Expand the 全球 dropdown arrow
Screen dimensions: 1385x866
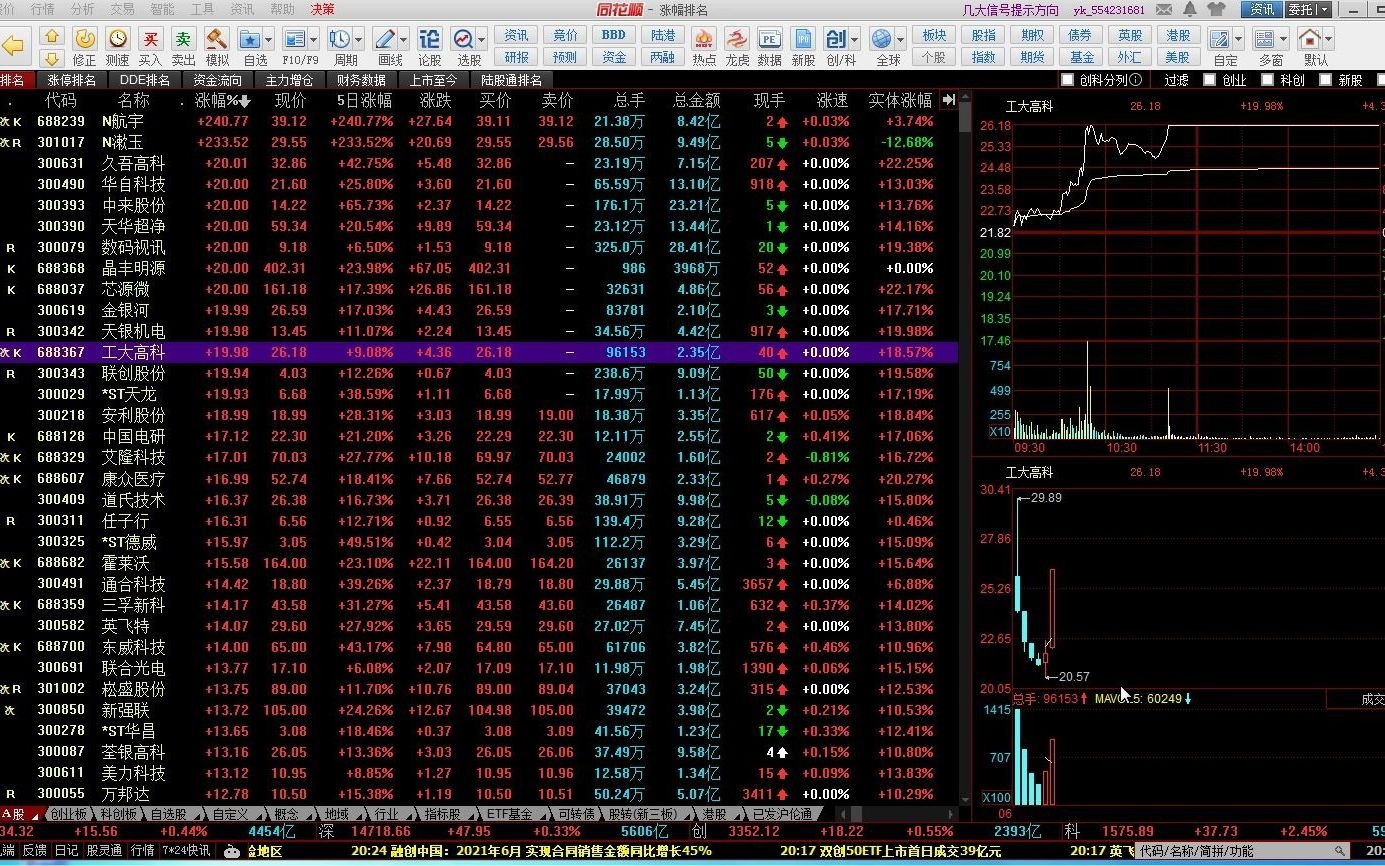pyautogui.click(x=900, y=40)
